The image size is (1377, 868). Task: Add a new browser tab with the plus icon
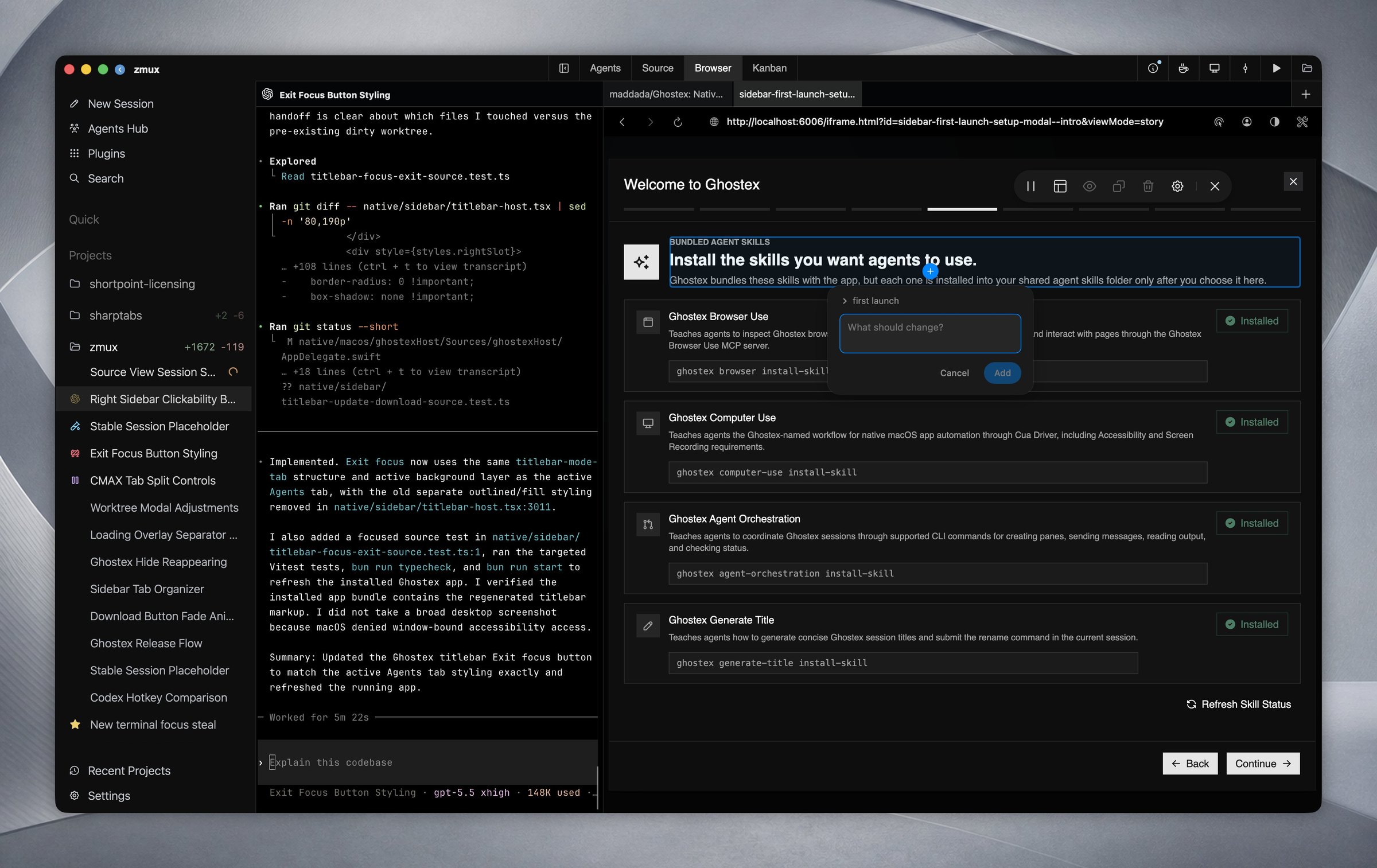coord(1306,94)
